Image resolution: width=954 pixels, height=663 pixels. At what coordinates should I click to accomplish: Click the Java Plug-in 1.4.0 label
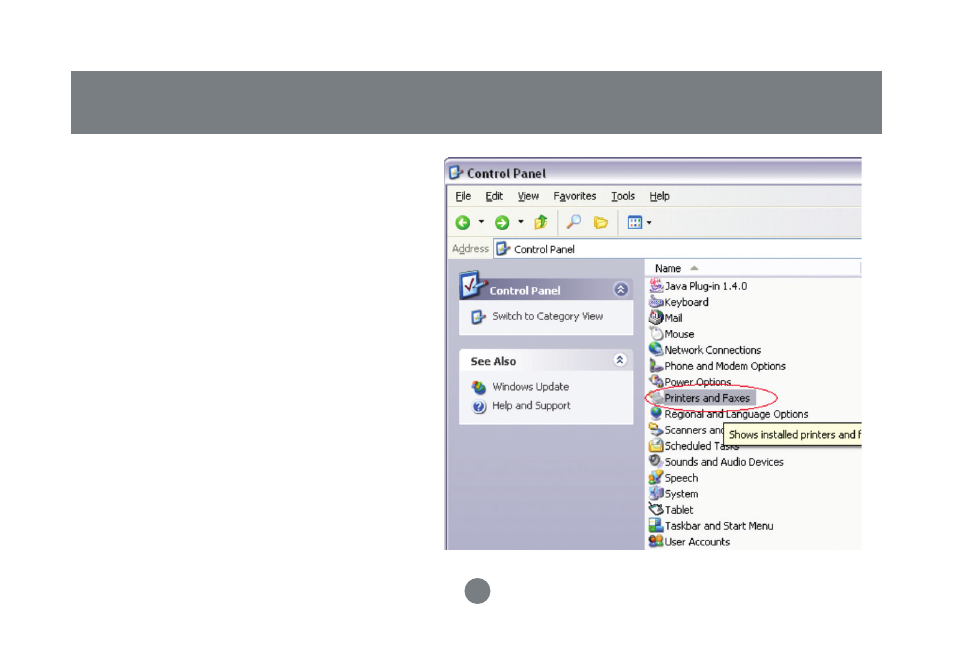tap(706, 286)
